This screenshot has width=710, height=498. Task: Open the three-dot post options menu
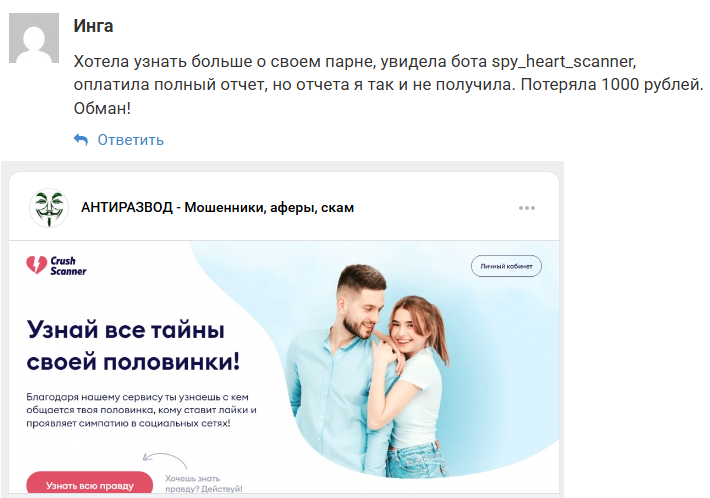(x=527, y=208)
